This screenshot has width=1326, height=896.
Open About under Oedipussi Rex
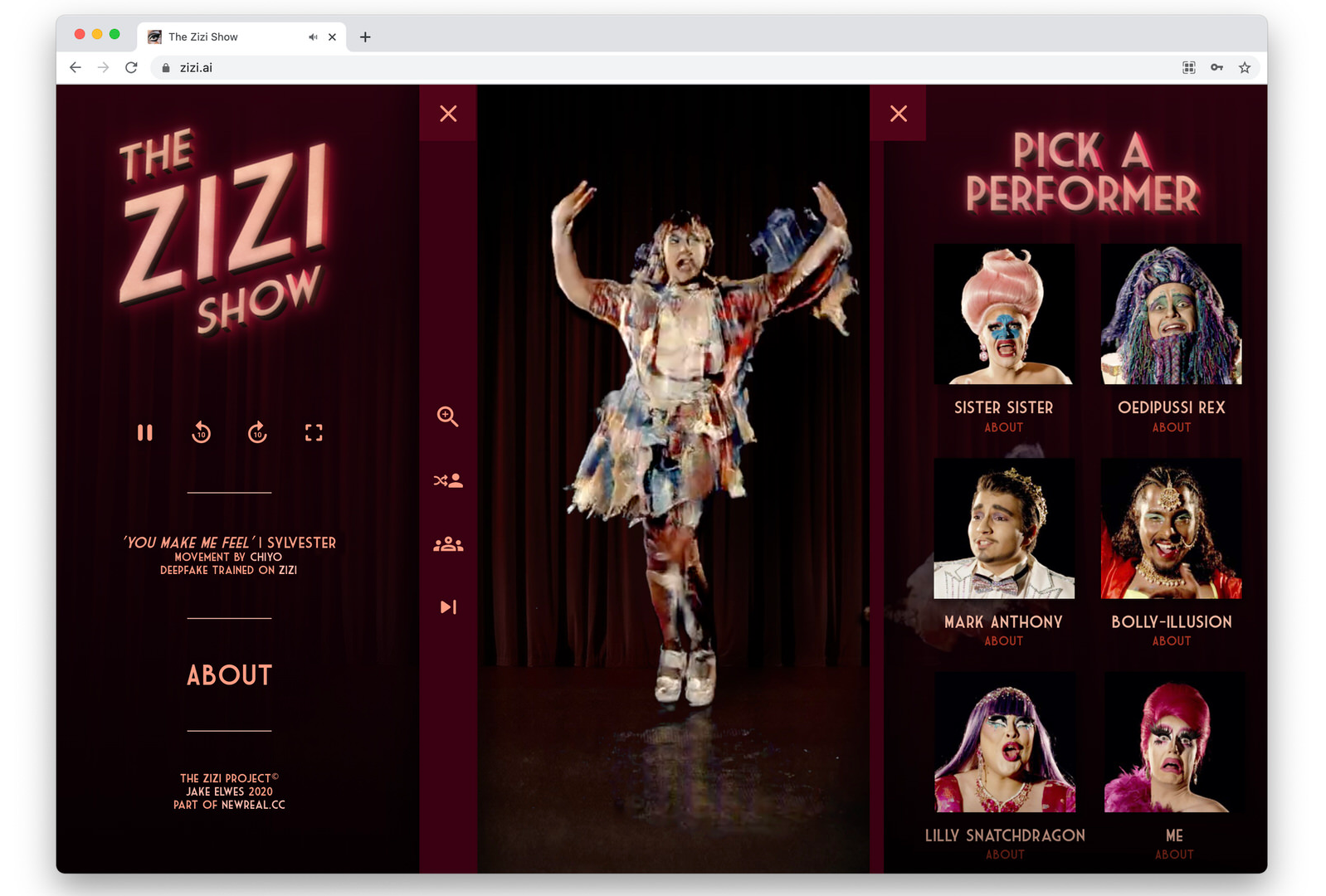point(1172,427)
